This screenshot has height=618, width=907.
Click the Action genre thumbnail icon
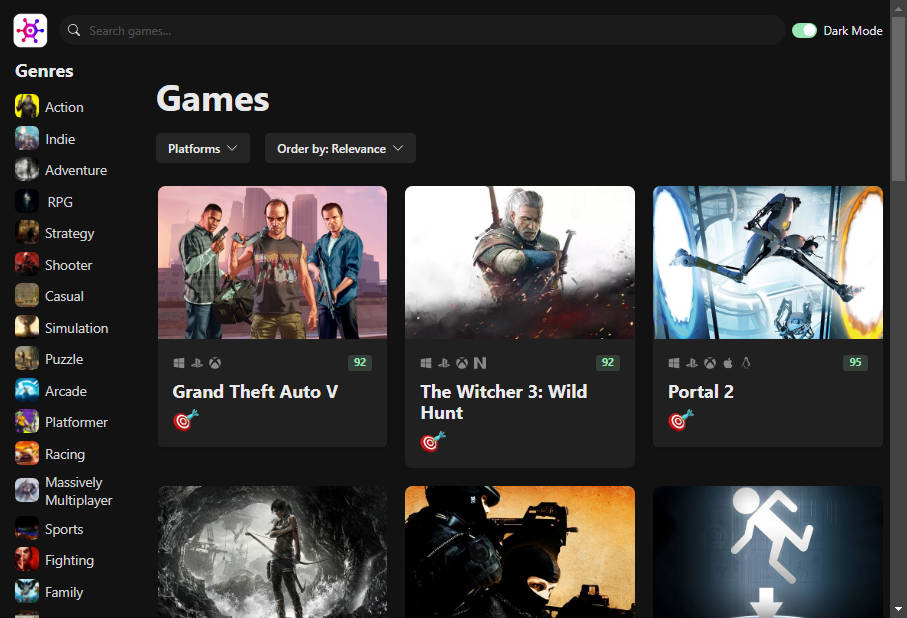(x=27, y=106)
